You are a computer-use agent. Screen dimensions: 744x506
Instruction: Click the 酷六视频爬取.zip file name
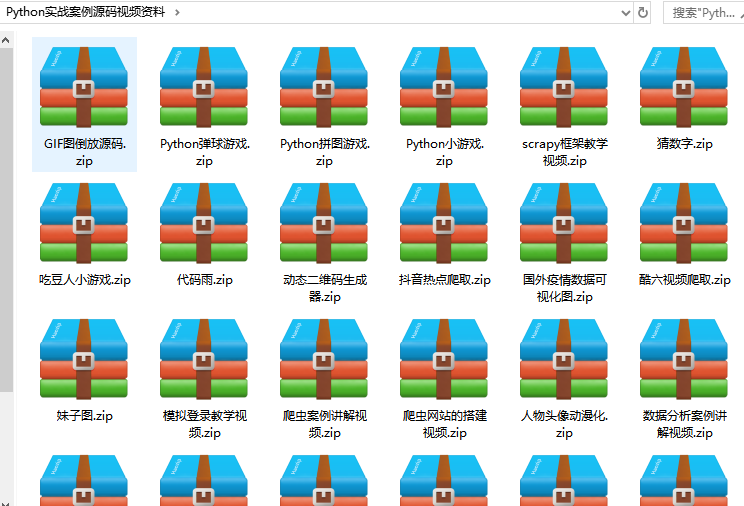(x=685, y=280)
